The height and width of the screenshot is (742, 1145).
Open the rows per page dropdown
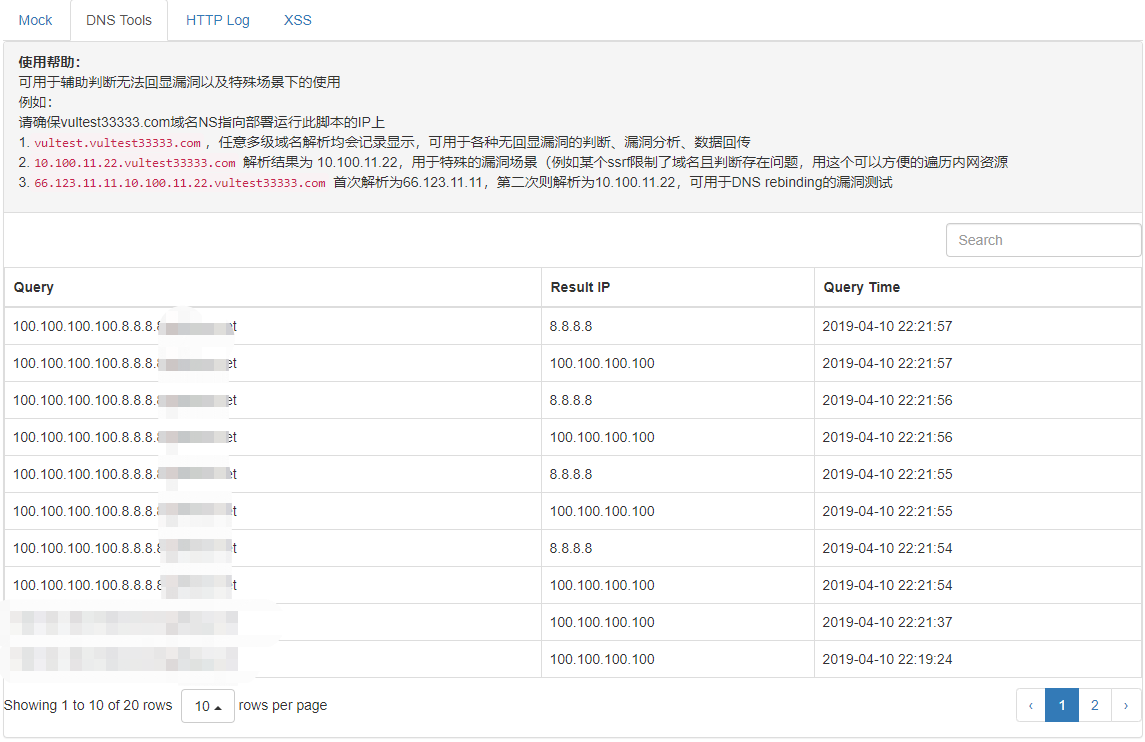point(207,706)
